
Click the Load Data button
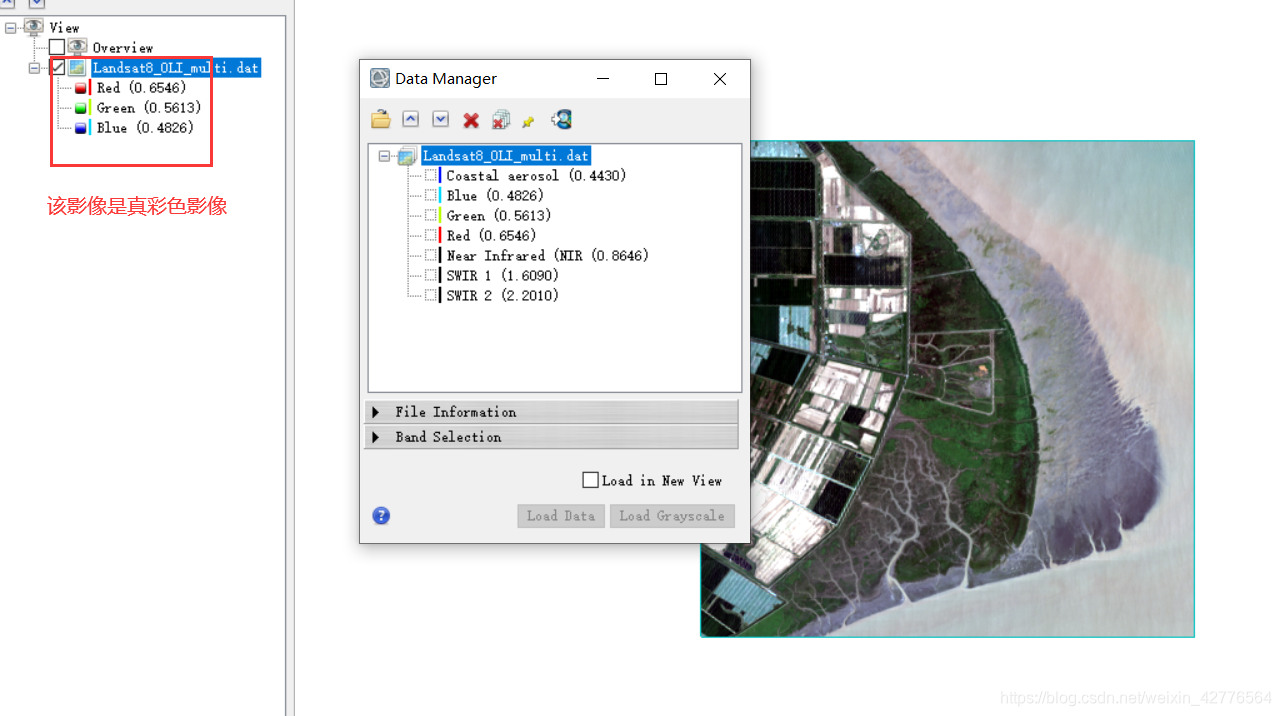pyautogui.click(x=561, y=516)
